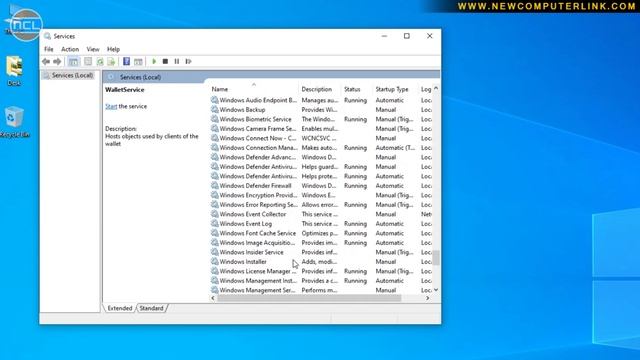Click the Services (Local) header icon
The width and height of the screenshot is (640, 360).
[111, 77]
